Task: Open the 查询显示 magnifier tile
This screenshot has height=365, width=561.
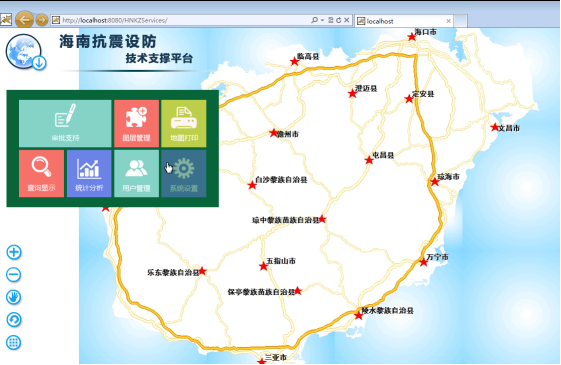Action: coord(42,174)
